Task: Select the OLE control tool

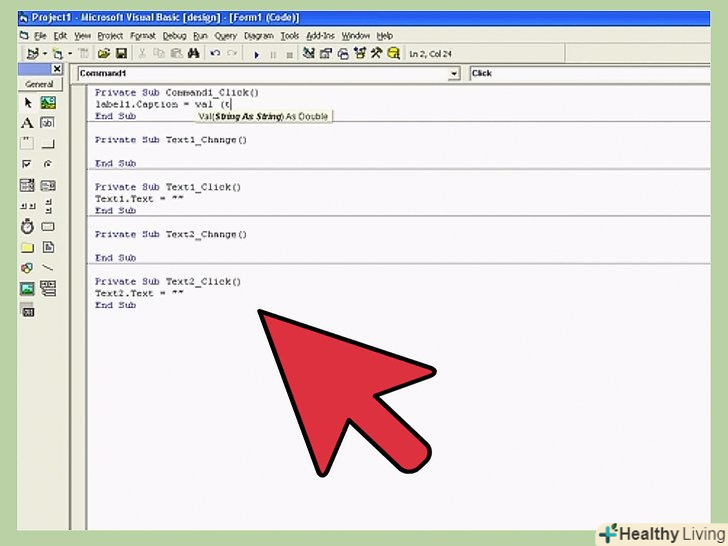Action: tap(27, 310)
